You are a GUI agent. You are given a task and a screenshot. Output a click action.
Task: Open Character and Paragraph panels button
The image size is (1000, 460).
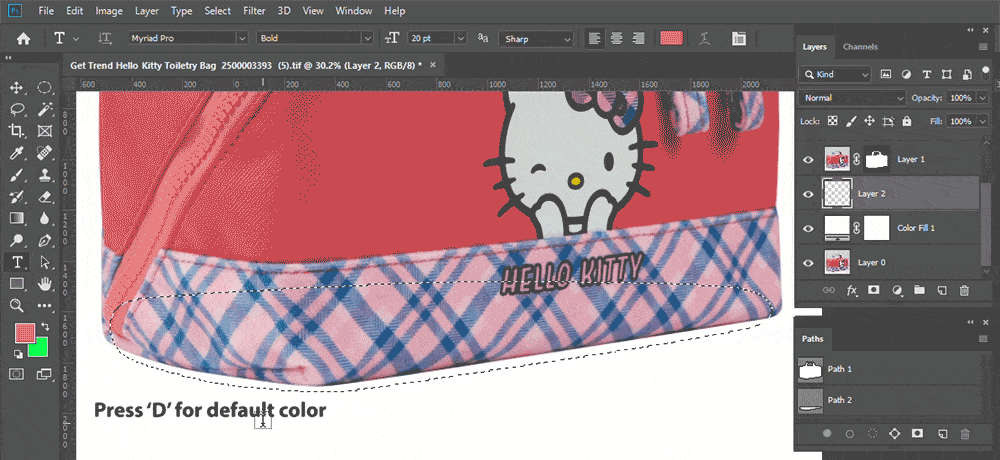(x=739, y=38)
